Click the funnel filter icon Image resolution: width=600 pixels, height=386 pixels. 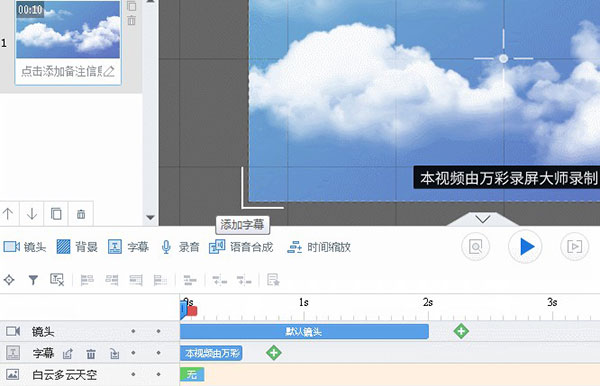[33, 280]
